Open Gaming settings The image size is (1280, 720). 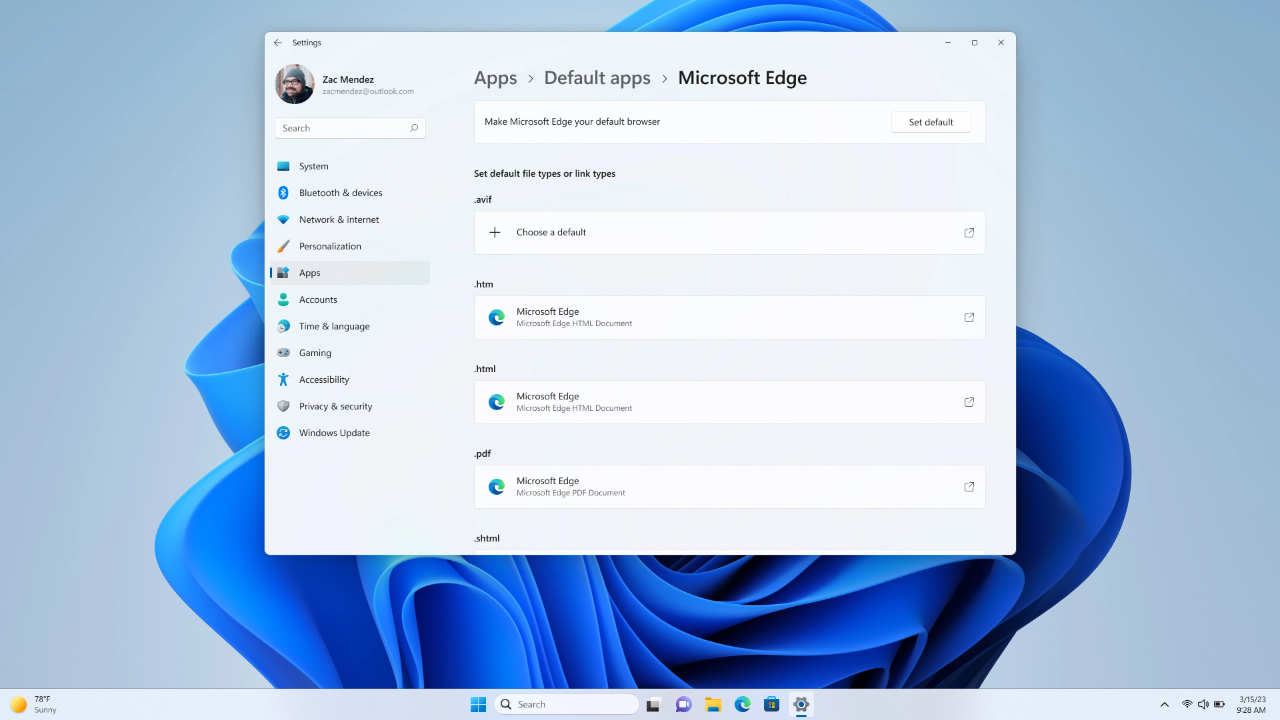coord(350,353)
